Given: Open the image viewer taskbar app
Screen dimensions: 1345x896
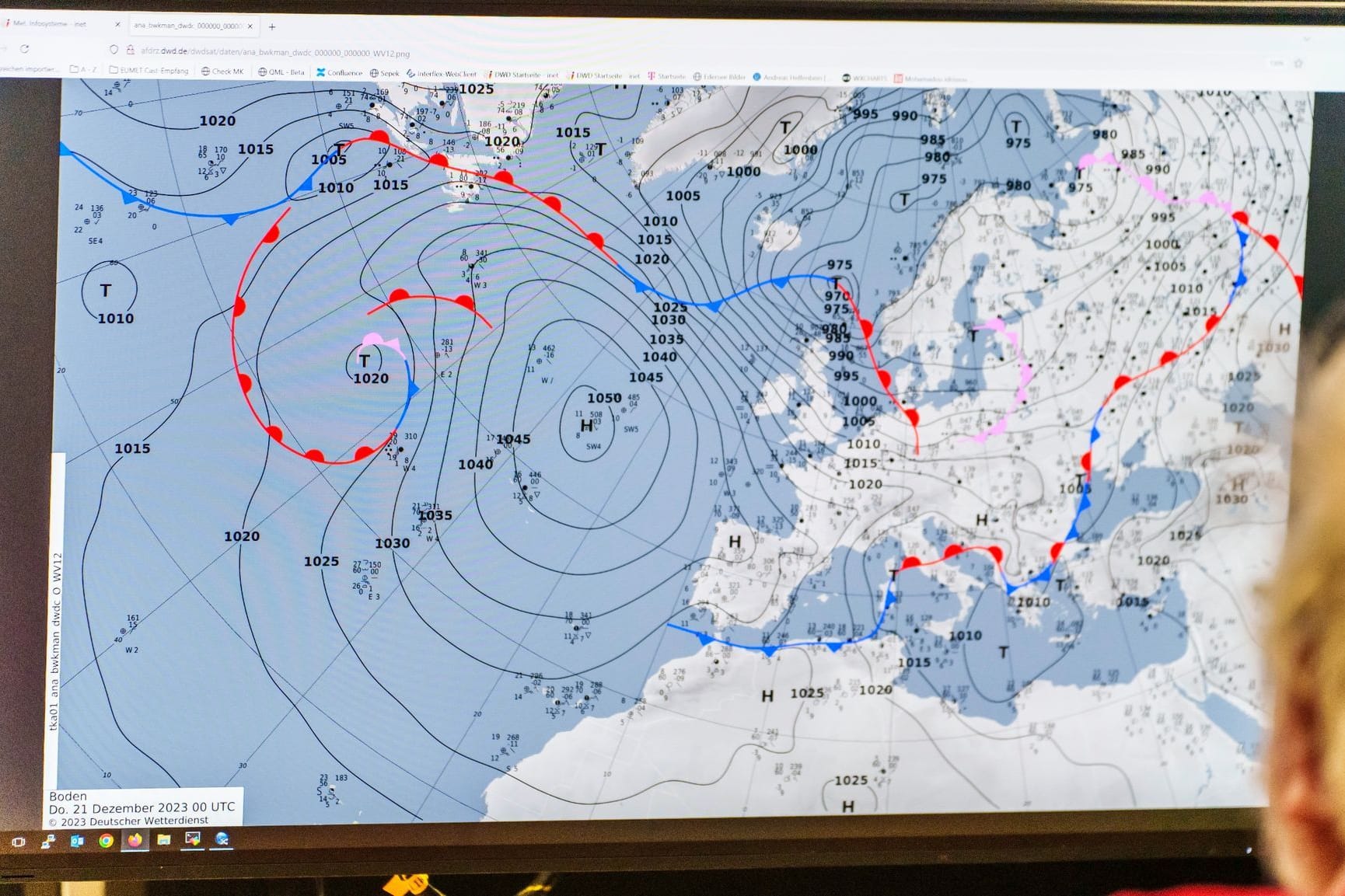Looking at the screenshot, I should (192, 839).
